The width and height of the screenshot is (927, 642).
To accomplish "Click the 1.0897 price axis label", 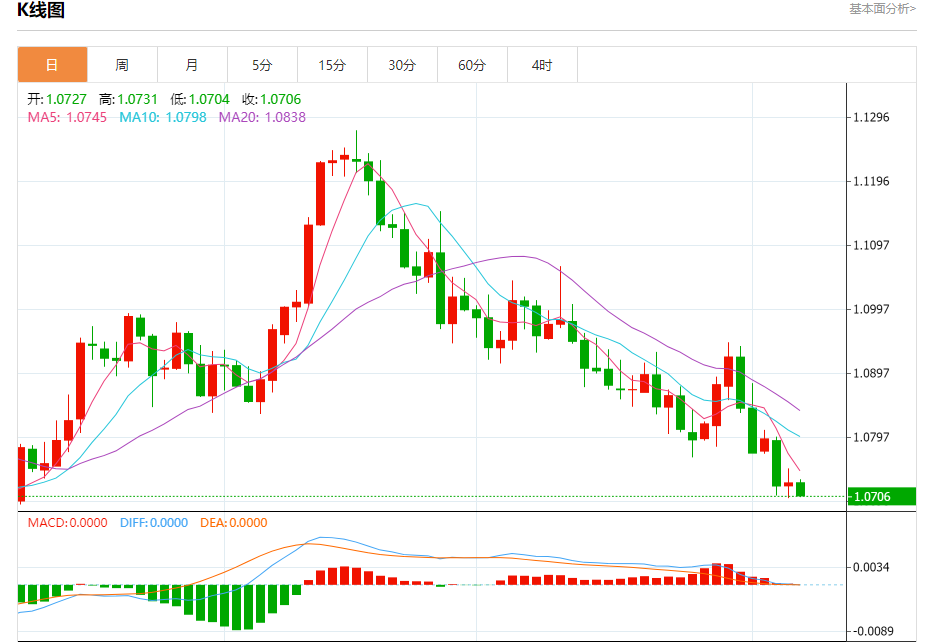I will coord(871,373).
